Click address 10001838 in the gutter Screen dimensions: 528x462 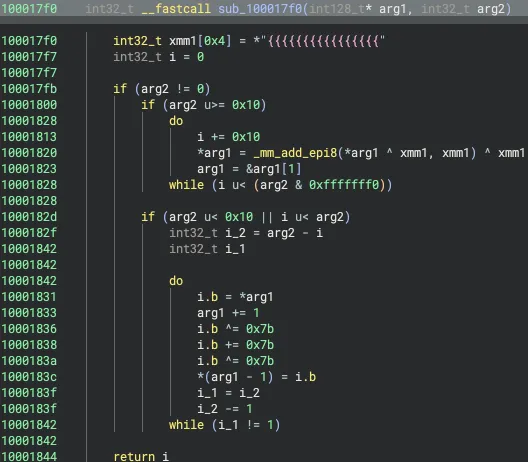point(29,345)
